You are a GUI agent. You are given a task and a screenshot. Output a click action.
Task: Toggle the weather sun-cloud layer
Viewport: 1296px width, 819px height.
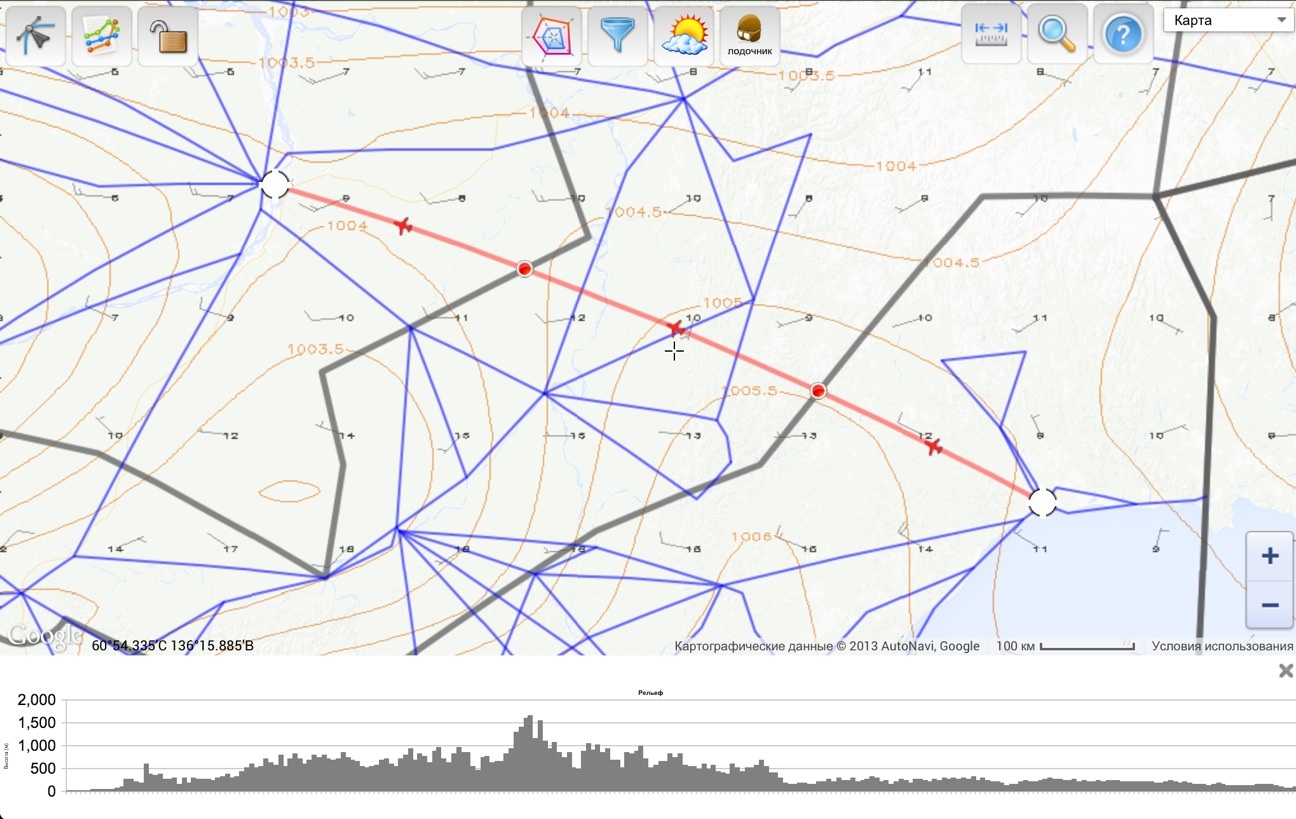tap(684, 36)
